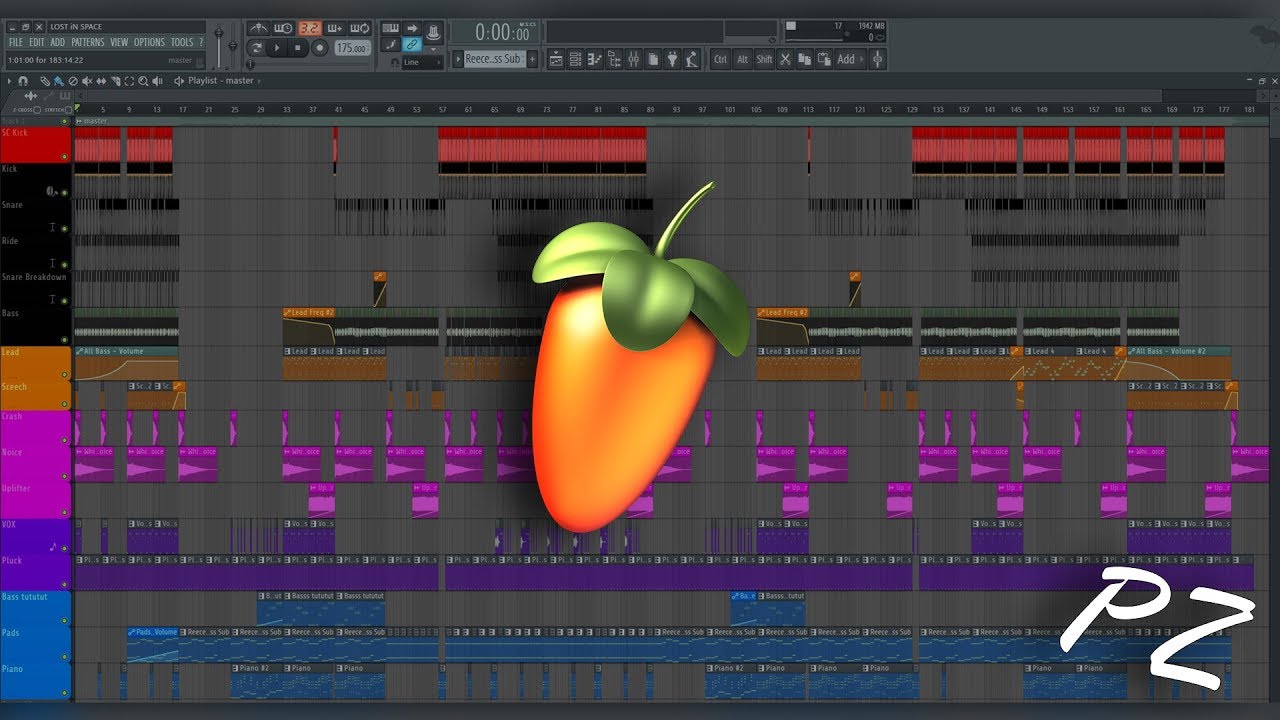This screenshot has width=1280, height=720.
Task: Select the Playback speaker tool
Action: click(158, 80)
